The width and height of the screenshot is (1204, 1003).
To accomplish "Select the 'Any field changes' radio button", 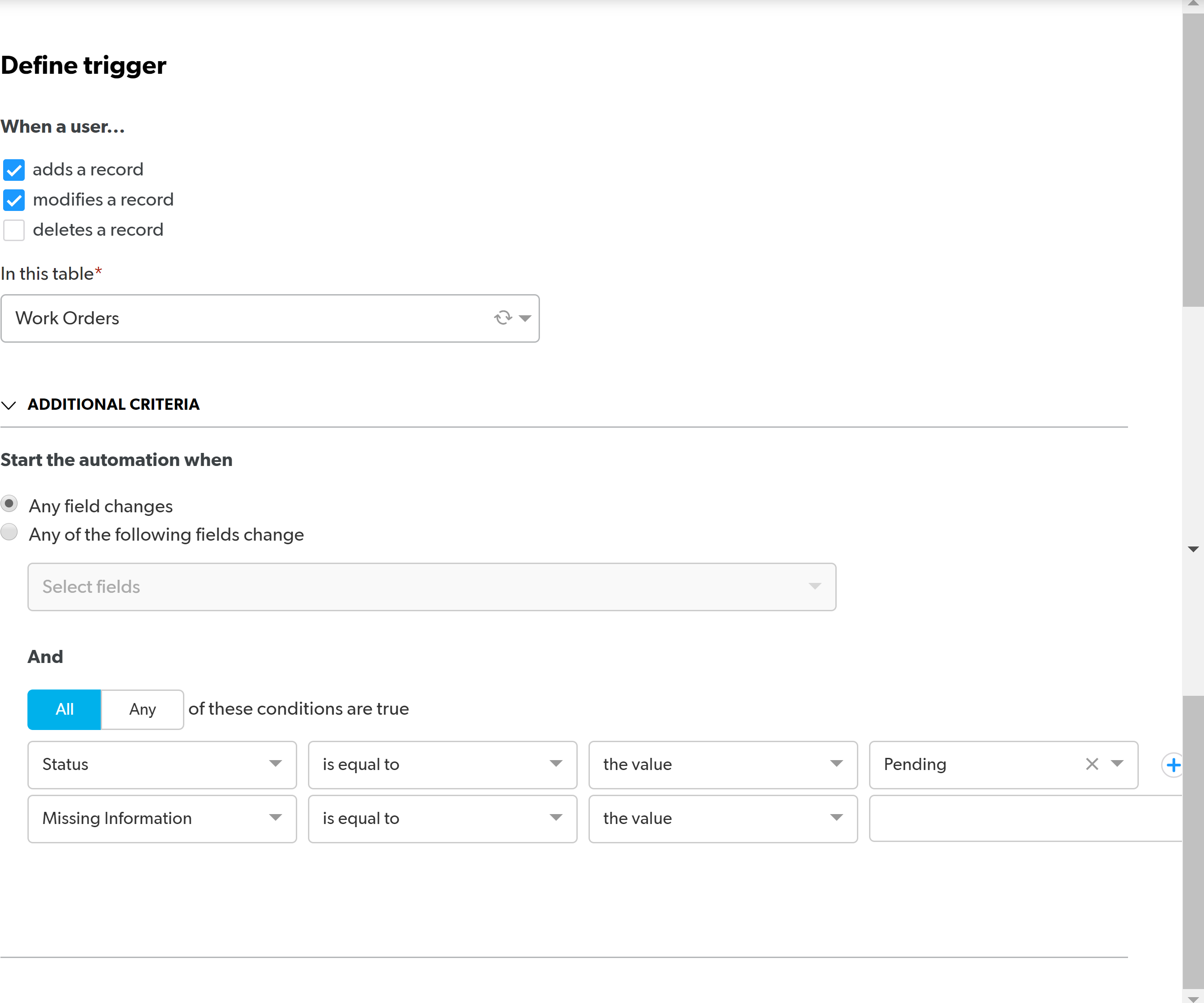I will pyautogui.click(x=9, y=503).
